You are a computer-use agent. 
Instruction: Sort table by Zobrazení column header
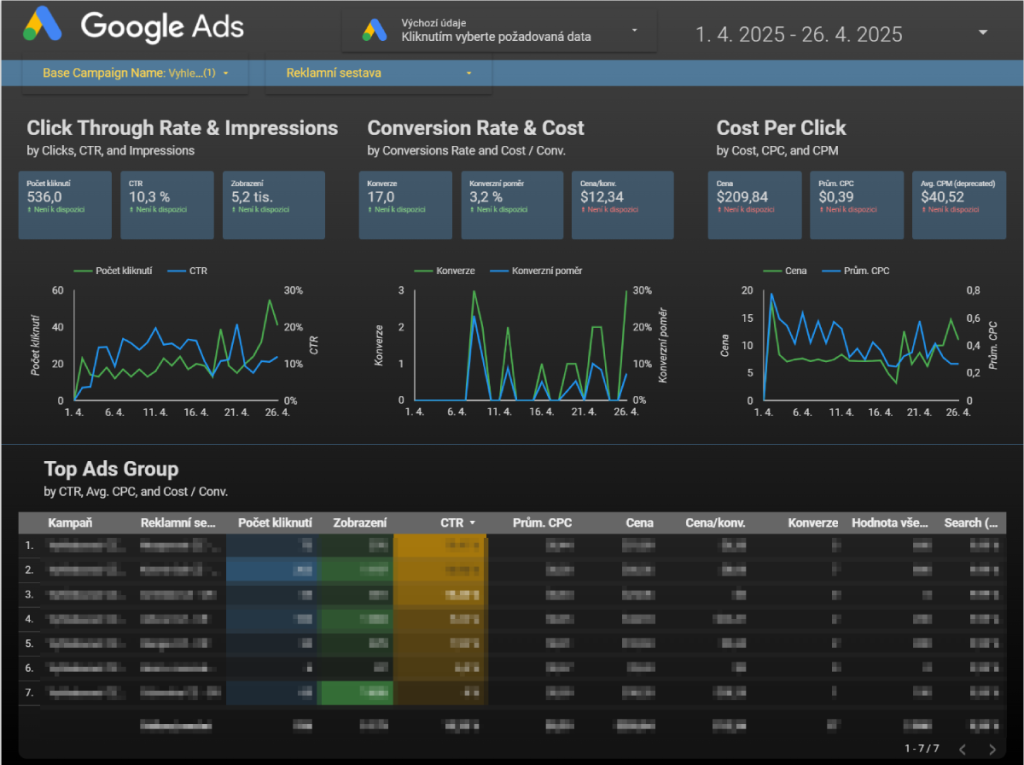tap(360, 523)
